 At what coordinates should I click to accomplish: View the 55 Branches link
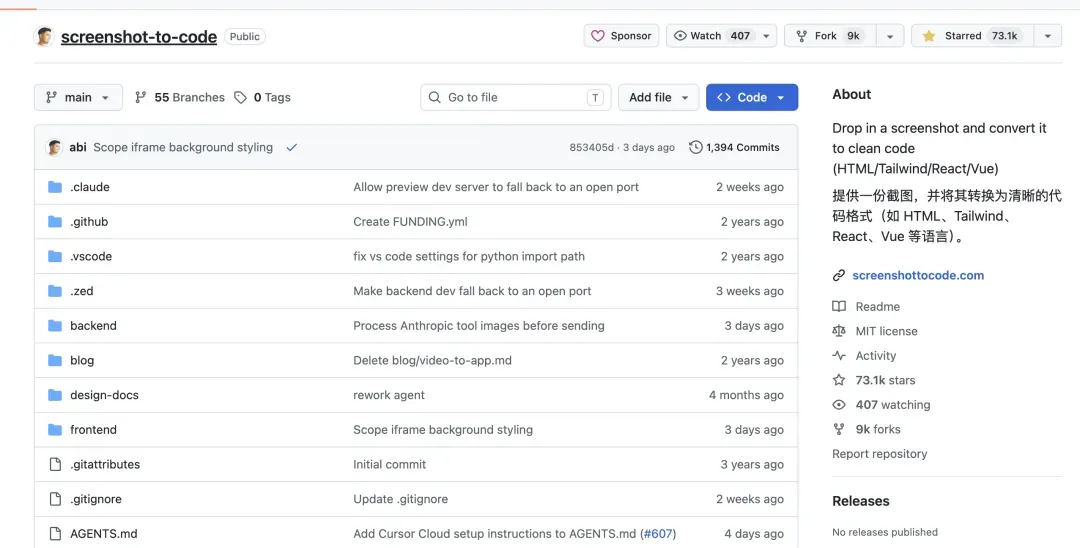pos(180,97)
